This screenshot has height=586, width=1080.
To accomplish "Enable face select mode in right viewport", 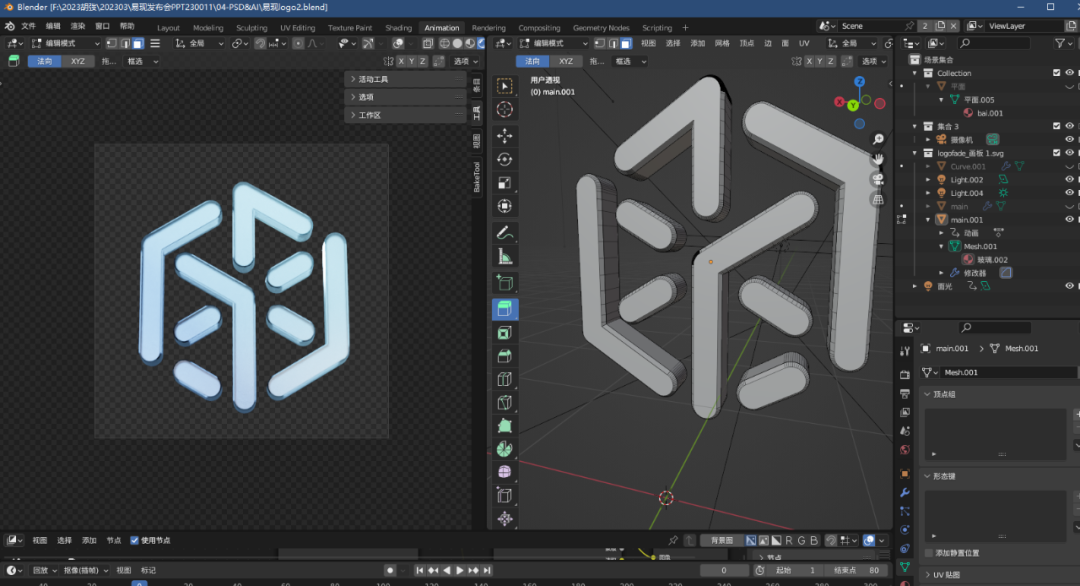I will point(625,43).
